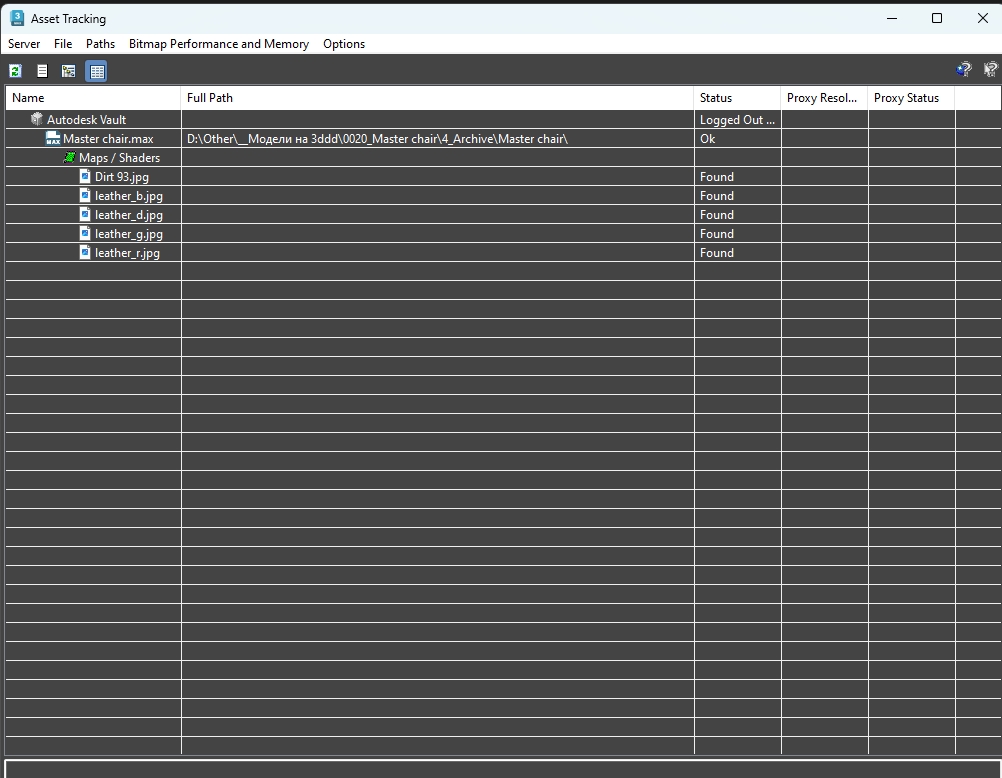Click the Status column header
1002x778 pixels.
(737, 98)
